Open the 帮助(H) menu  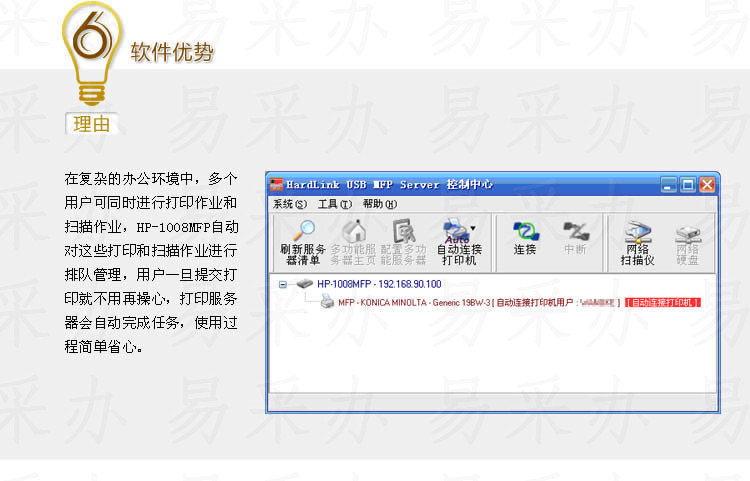380,204
